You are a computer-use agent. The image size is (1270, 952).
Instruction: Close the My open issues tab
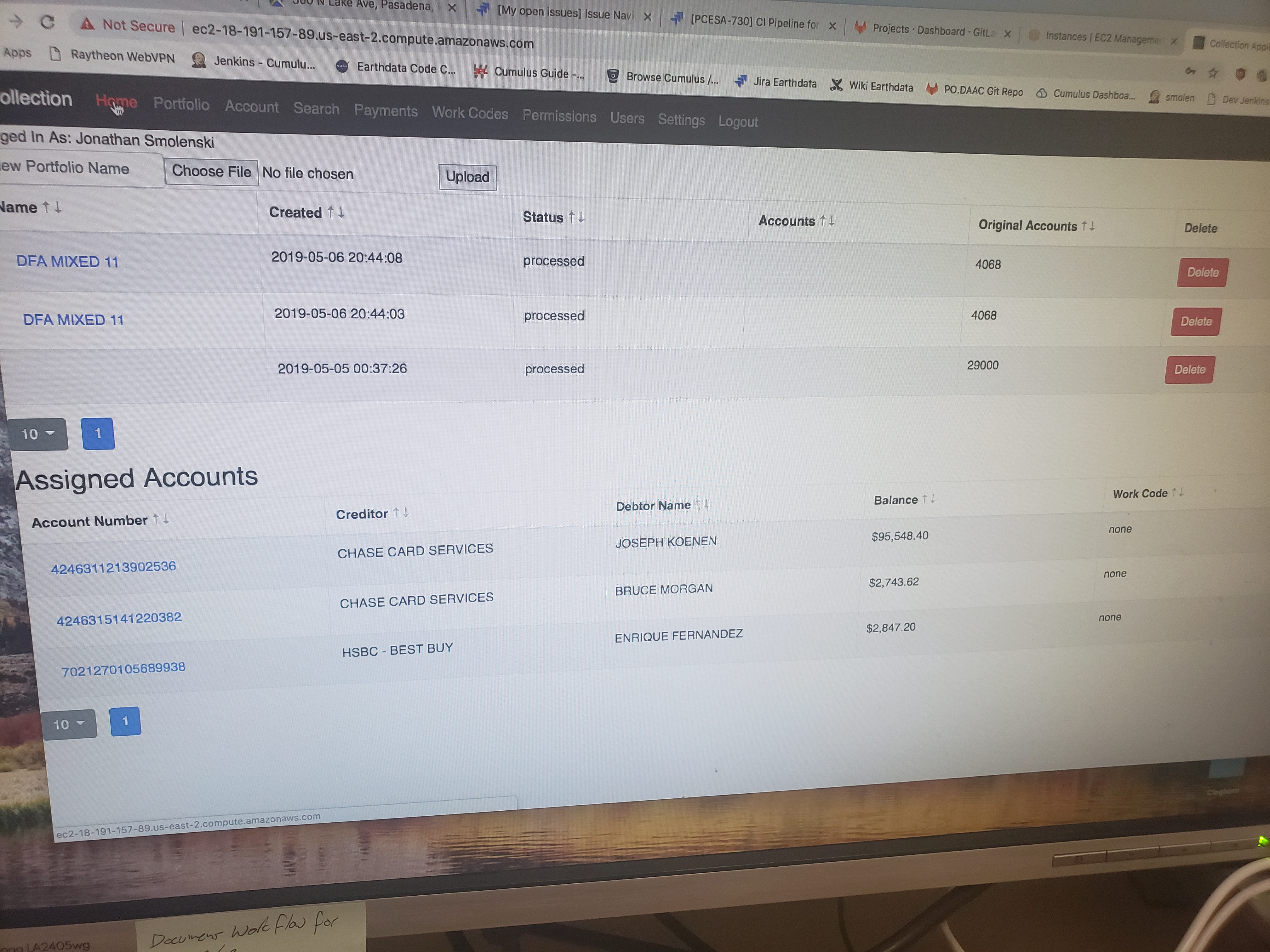tap(648, 17)
